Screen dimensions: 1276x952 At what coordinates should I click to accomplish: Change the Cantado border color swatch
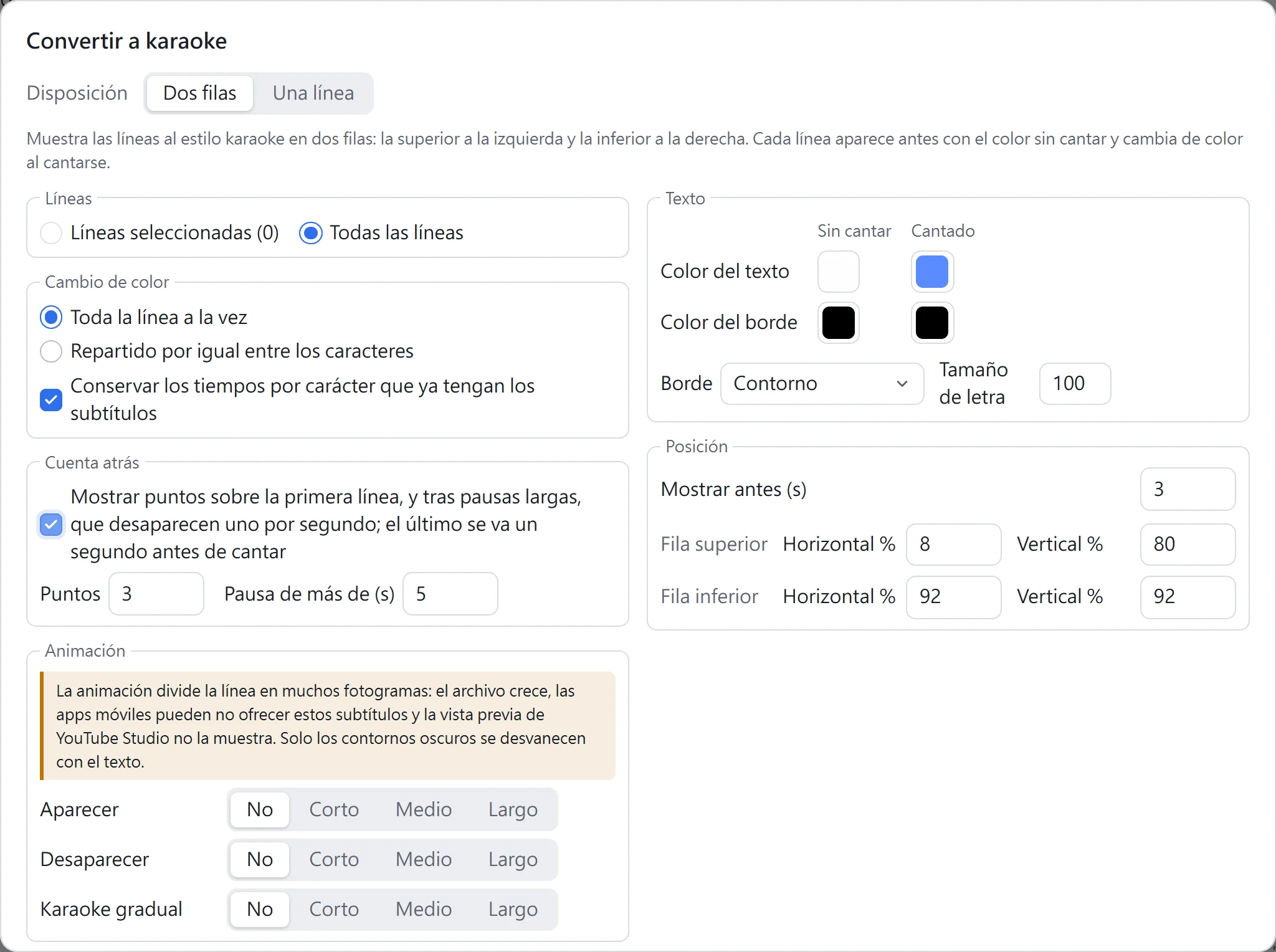[932, 323]
